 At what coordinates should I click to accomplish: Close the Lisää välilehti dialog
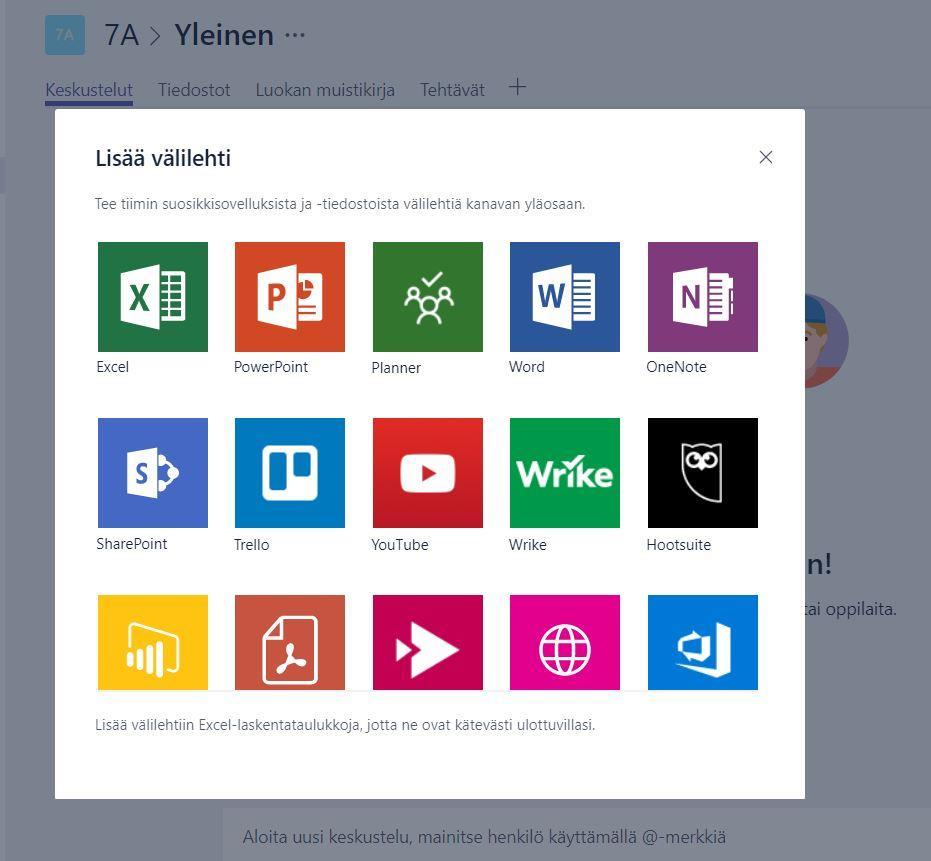tap(766, 157)
